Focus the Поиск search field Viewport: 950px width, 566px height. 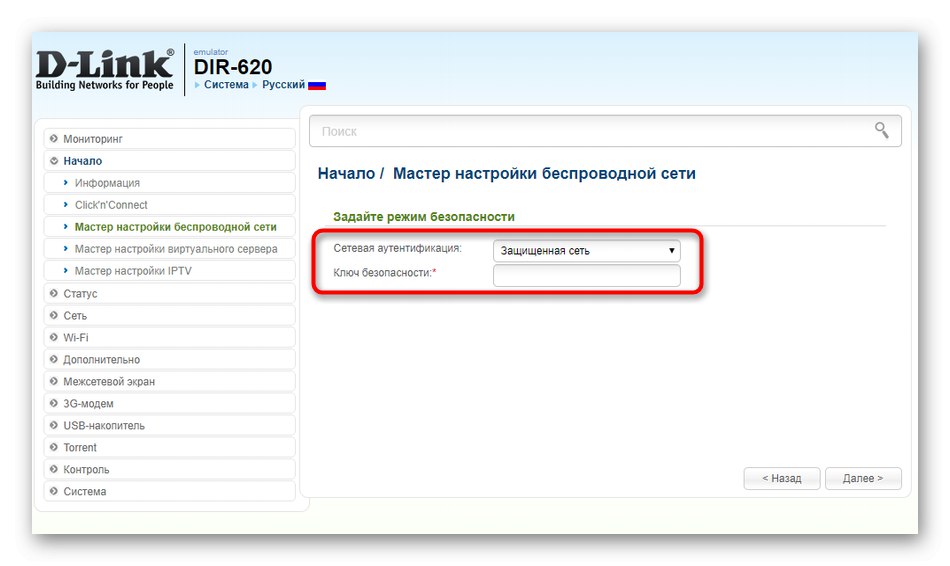605,131
